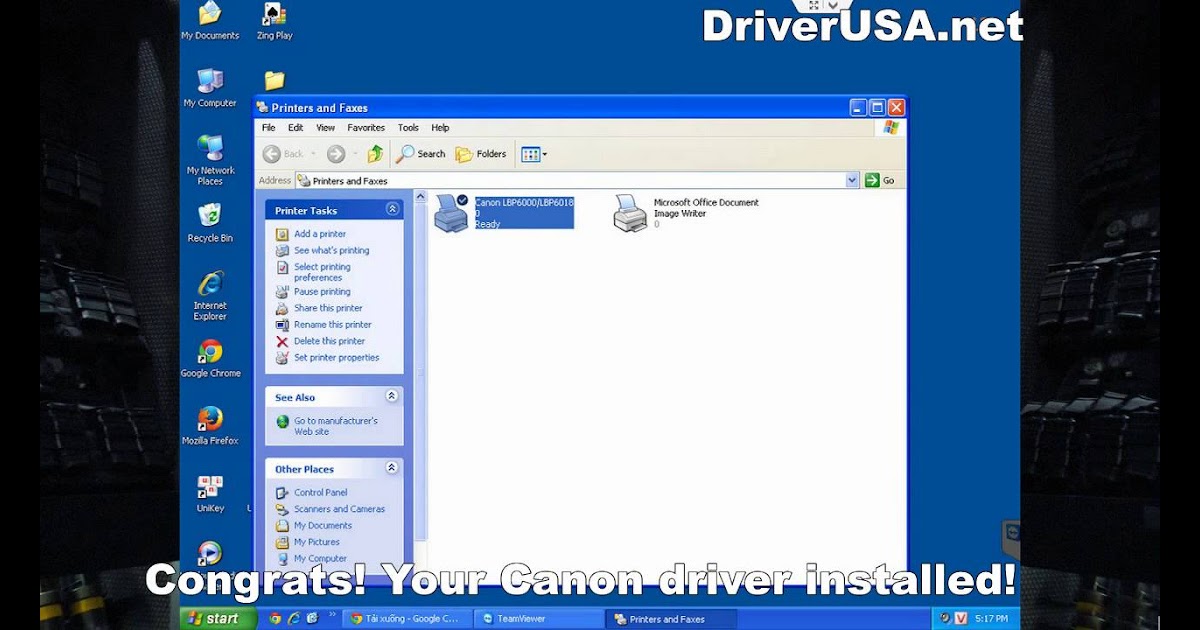Image resolution: width=1200 pixels, height=630 pixels.
Task: Click Set printer properties task
Action: click(x=337, y=358)
